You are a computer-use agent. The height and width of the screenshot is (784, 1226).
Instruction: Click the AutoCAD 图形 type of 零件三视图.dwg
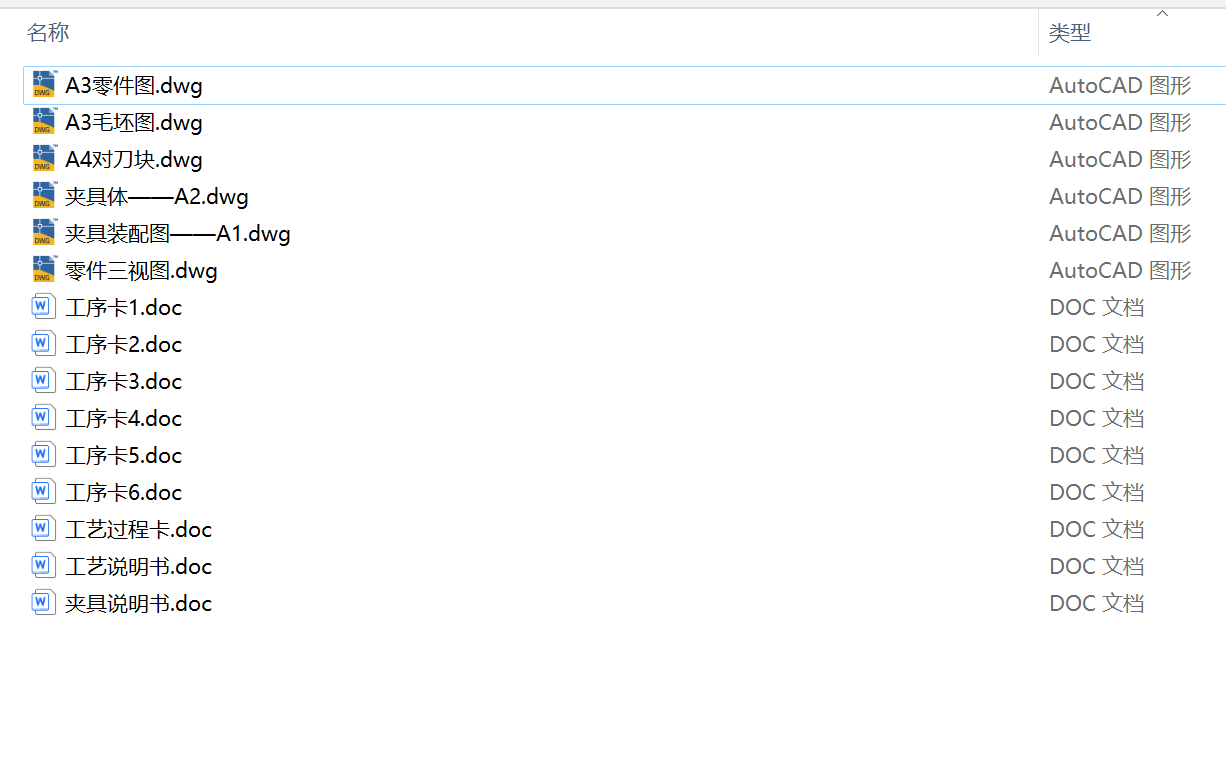1120,271
